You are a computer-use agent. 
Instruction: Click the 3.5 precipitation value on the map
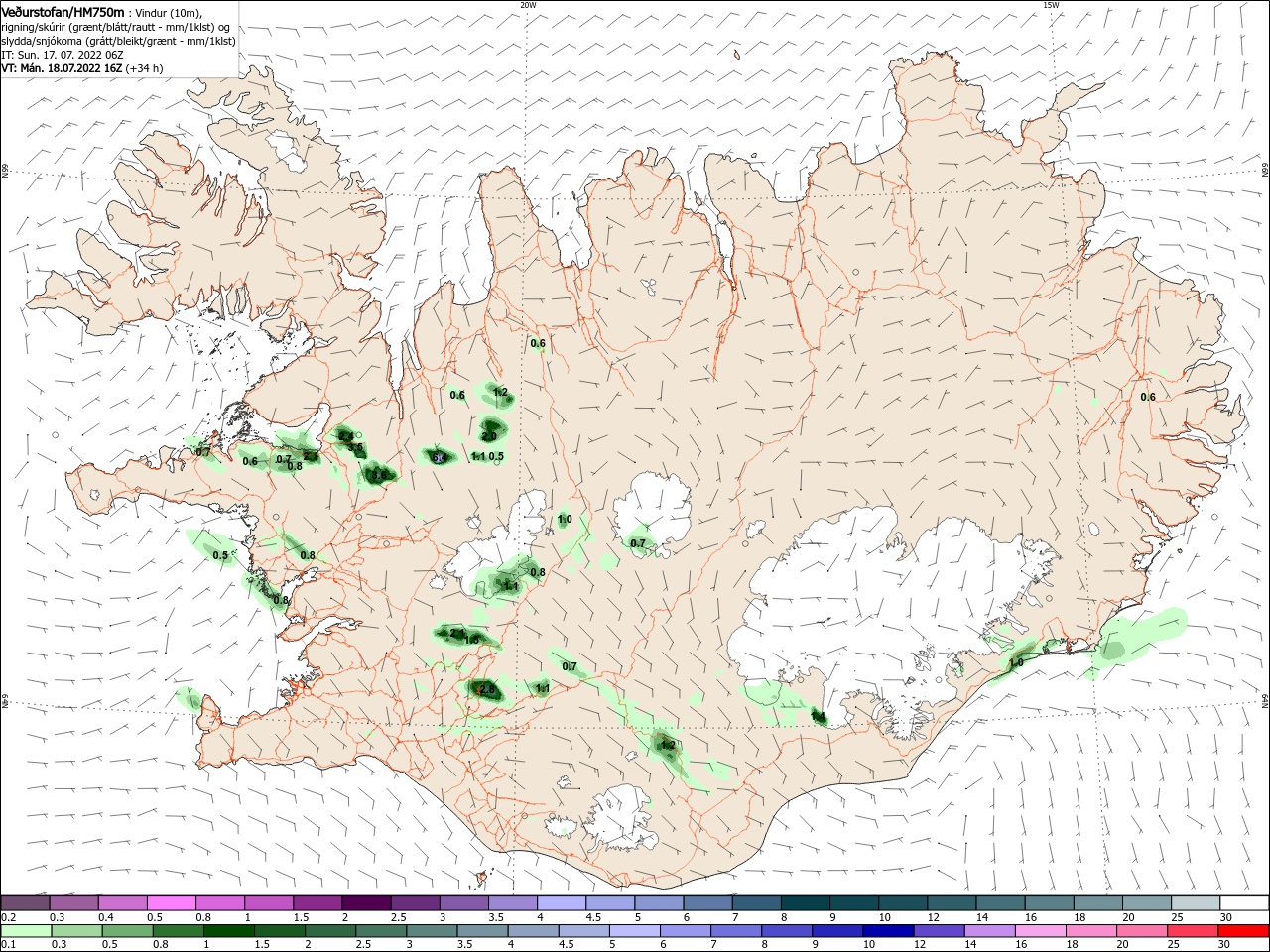356,448
